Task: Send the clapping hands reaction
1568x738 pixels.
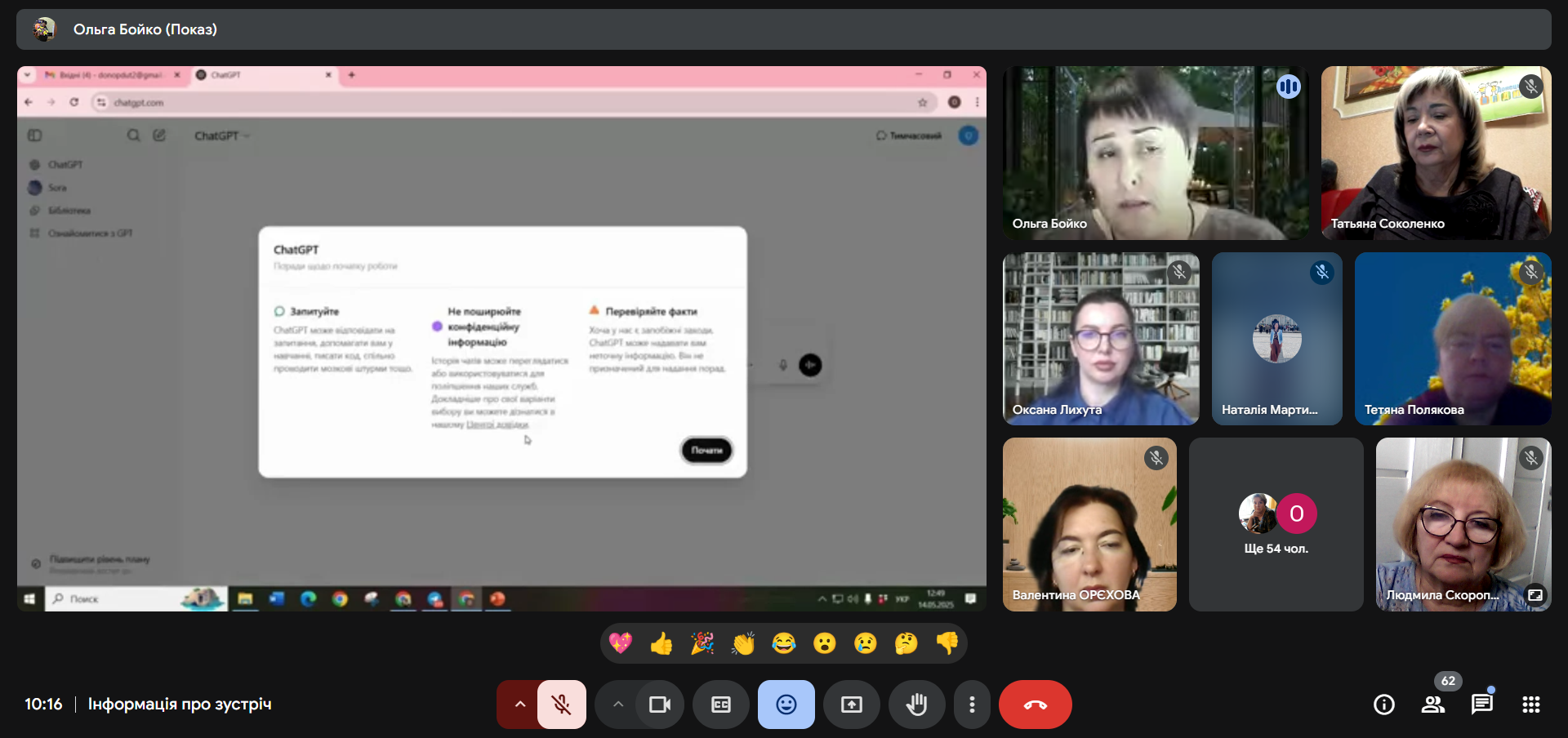Action: [x=743, y=643]
